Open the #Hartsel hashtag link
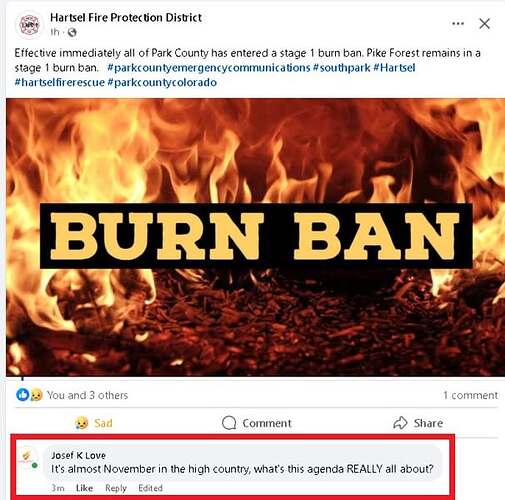The width and height of the screenshot is (505, 500). point(394,68)
